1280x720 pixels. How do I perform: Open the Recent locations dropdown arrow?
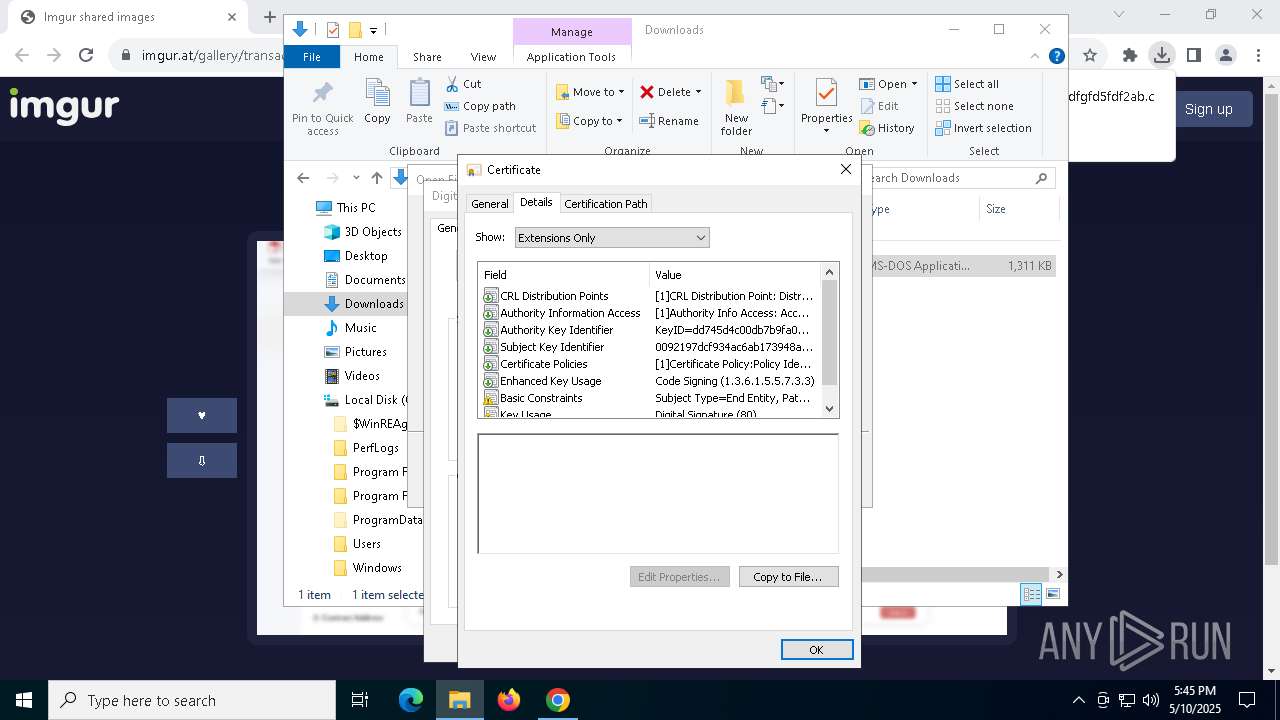coord(356,178)
